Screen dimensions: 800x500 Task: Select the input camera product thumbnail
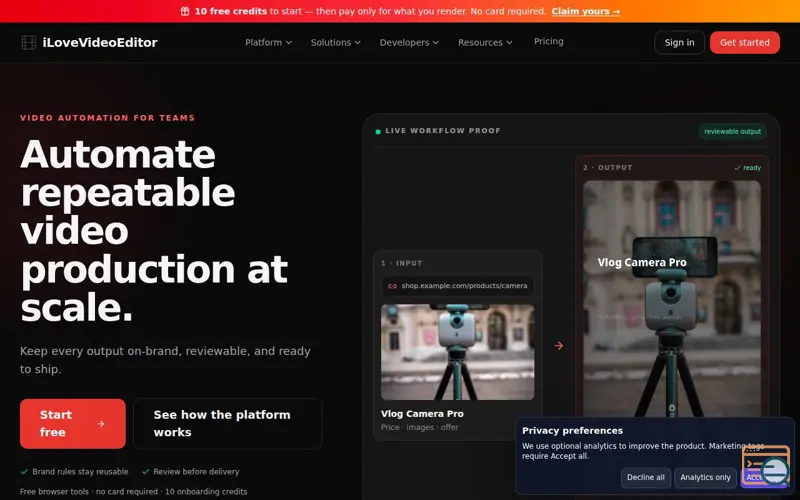(x=457, y=352)
